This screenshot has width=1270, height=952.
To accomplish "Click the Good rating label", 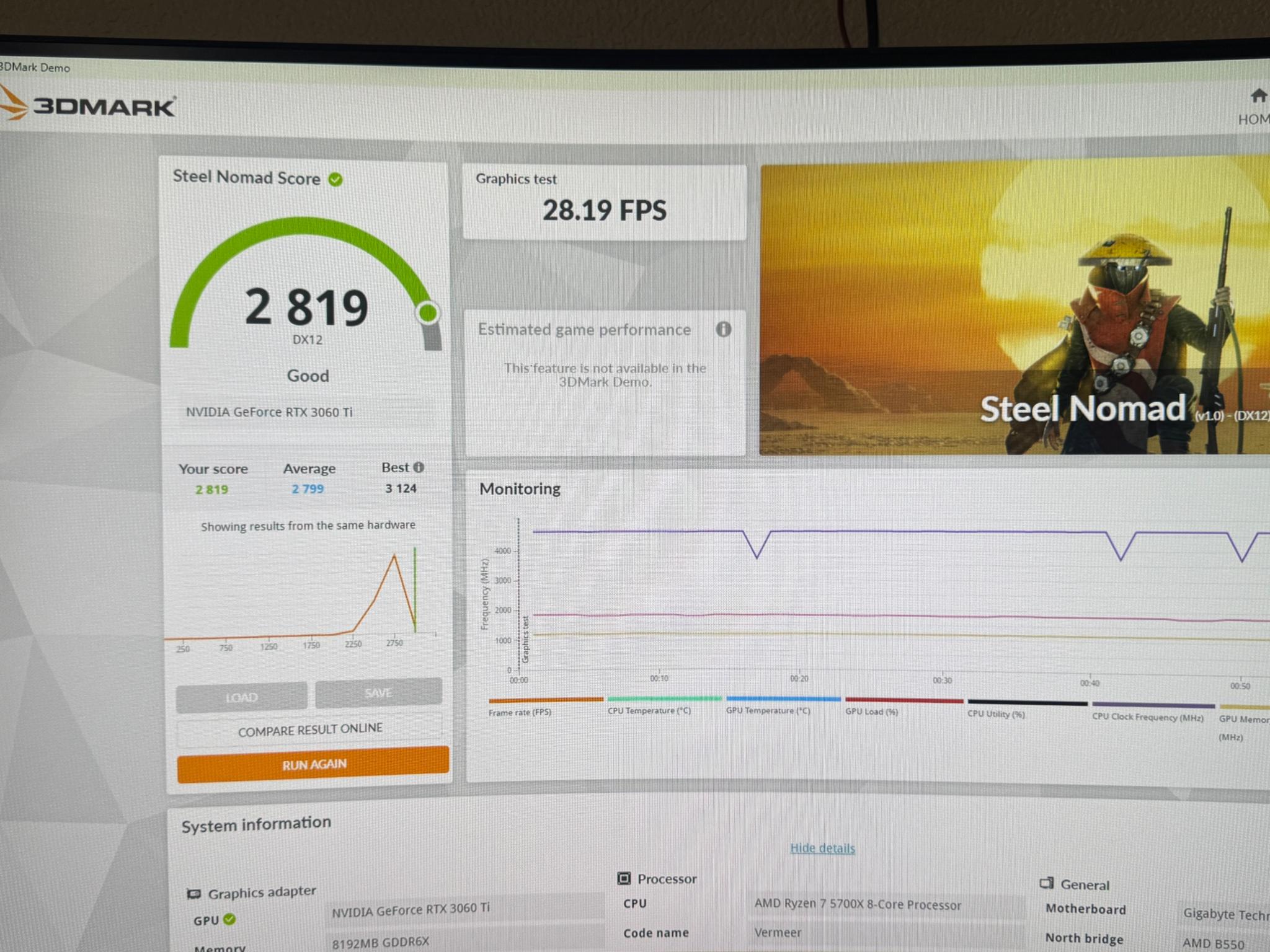I will tap(308, 376).
